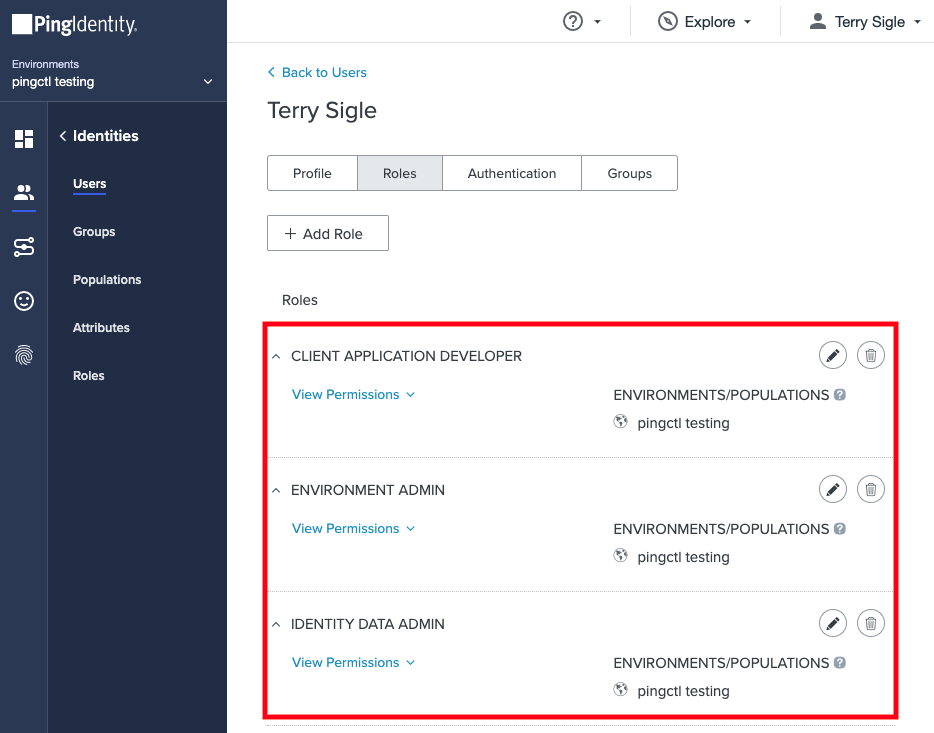The height and width of the screenshot is (733, 934).
Task: Select the Directory people icon in sidebar
Action: (x=22, y=193)
